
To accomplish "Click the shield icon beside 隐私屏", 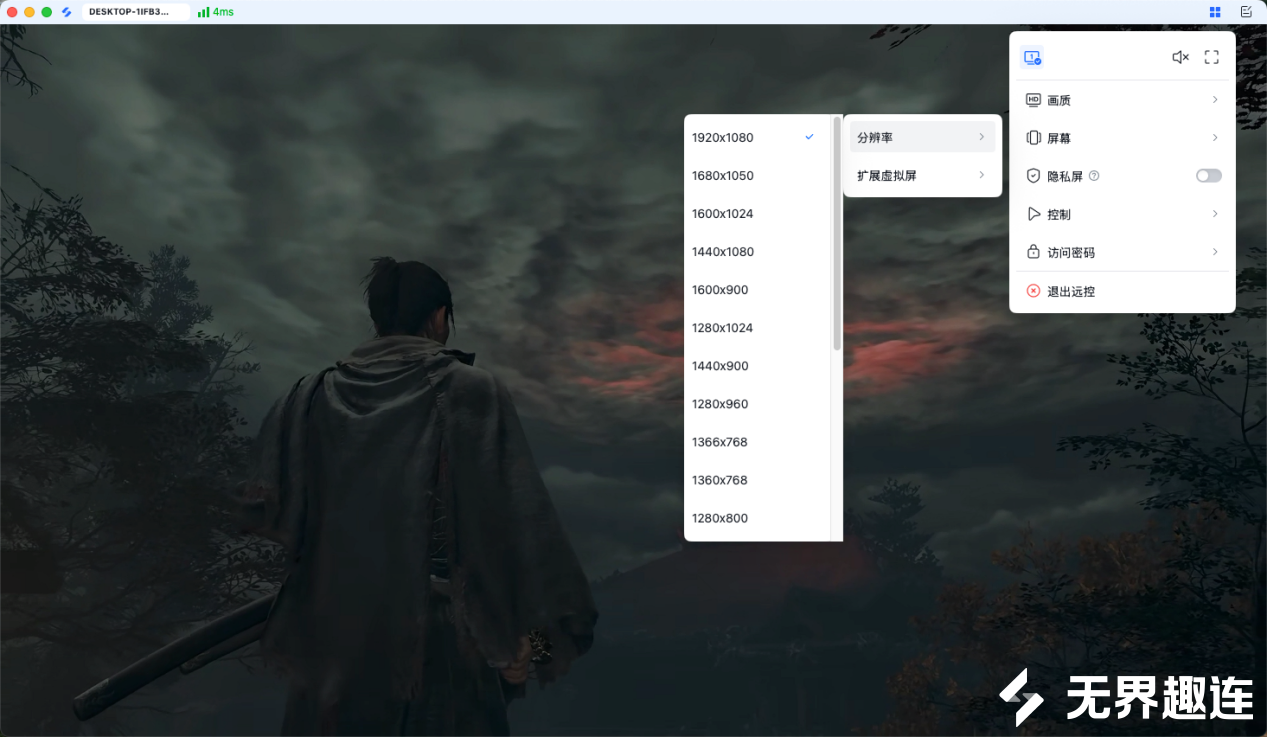I will pos(1034,176).
